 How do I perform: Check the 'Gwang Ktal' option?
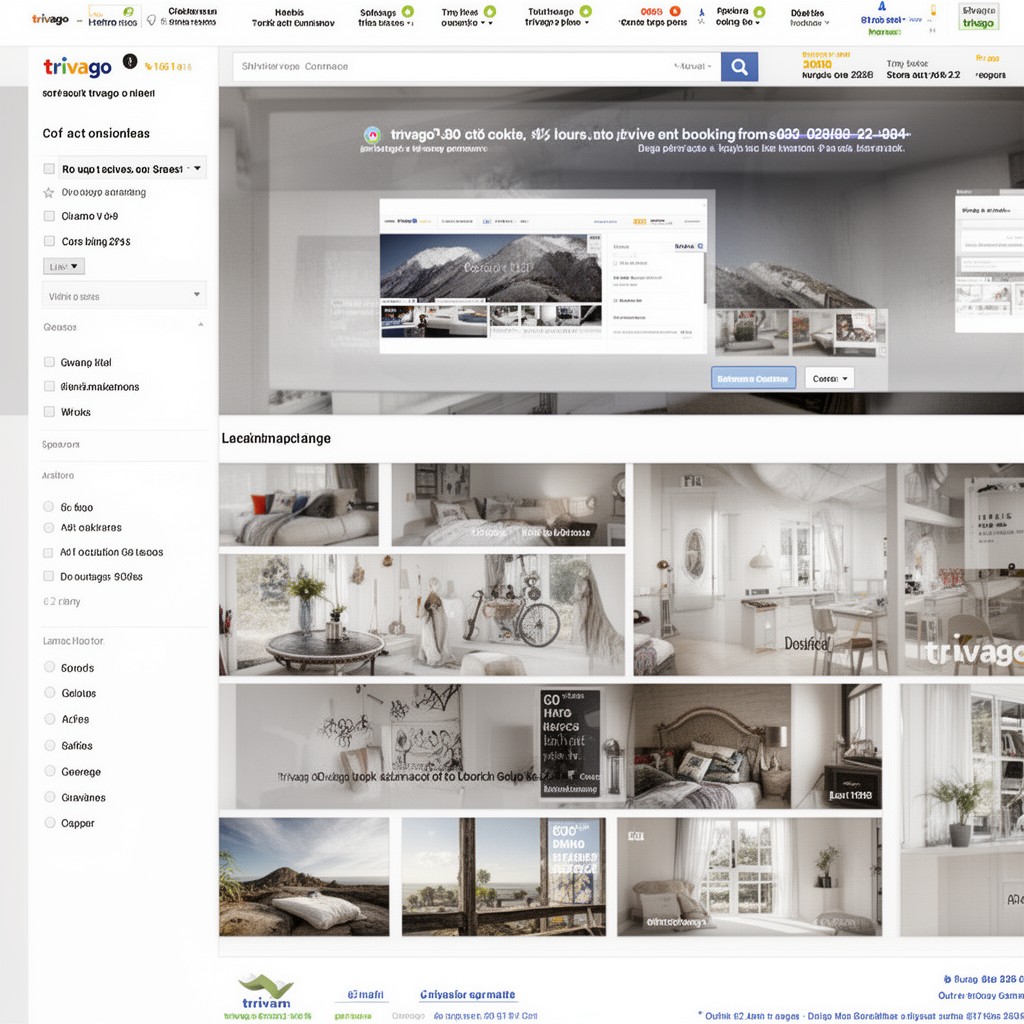(x=49, y=362)
